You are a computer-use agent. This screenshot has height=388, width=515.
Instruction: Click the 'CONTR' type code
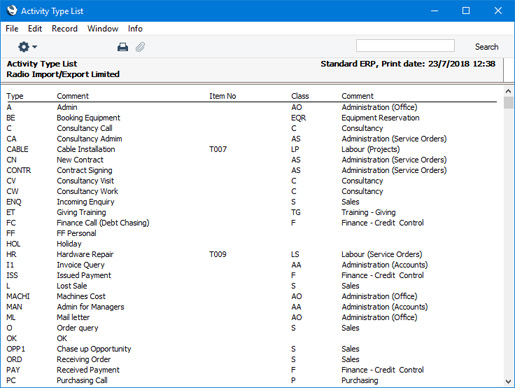[x=19, y=170]
